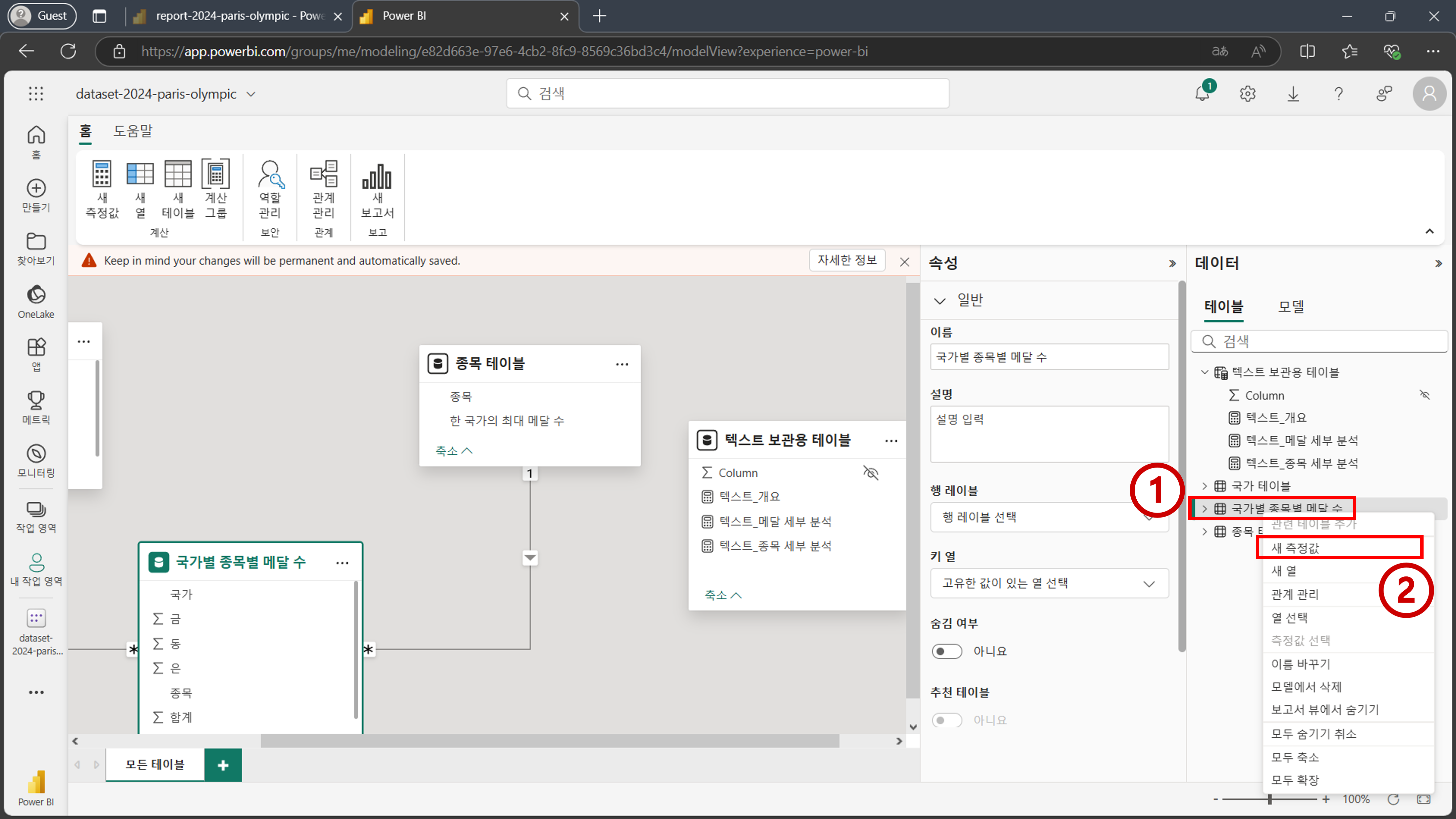Create 새 보고서 from the ribbon
Screen dimensions: 1456x819
[378, 189]
